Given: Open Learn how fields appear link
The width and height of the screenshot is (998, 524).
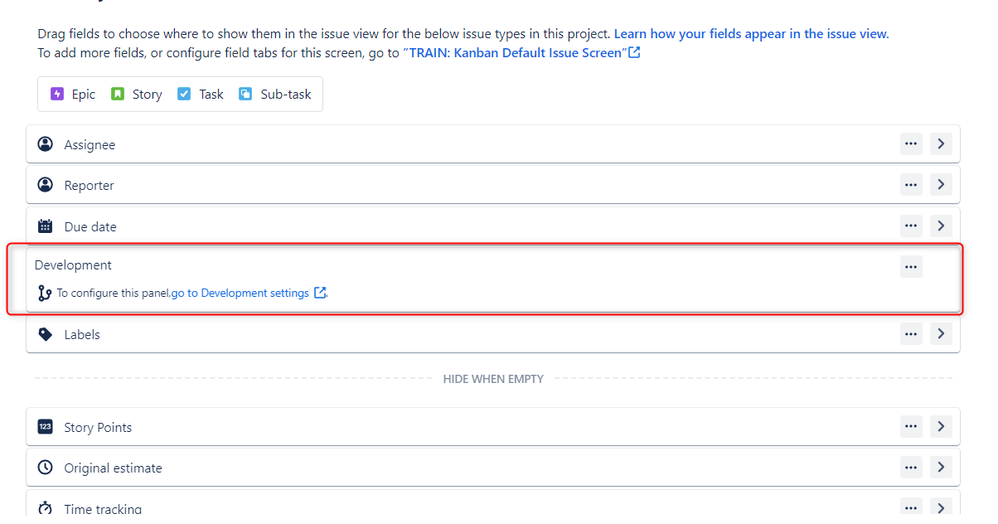Looking at the screenshot, I should (751, 34).
